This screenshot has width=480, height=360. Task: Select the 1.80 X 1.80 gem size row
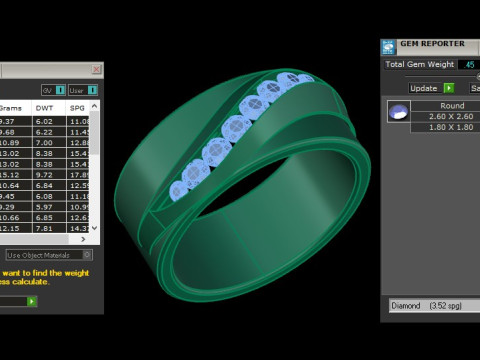[445, 127]
